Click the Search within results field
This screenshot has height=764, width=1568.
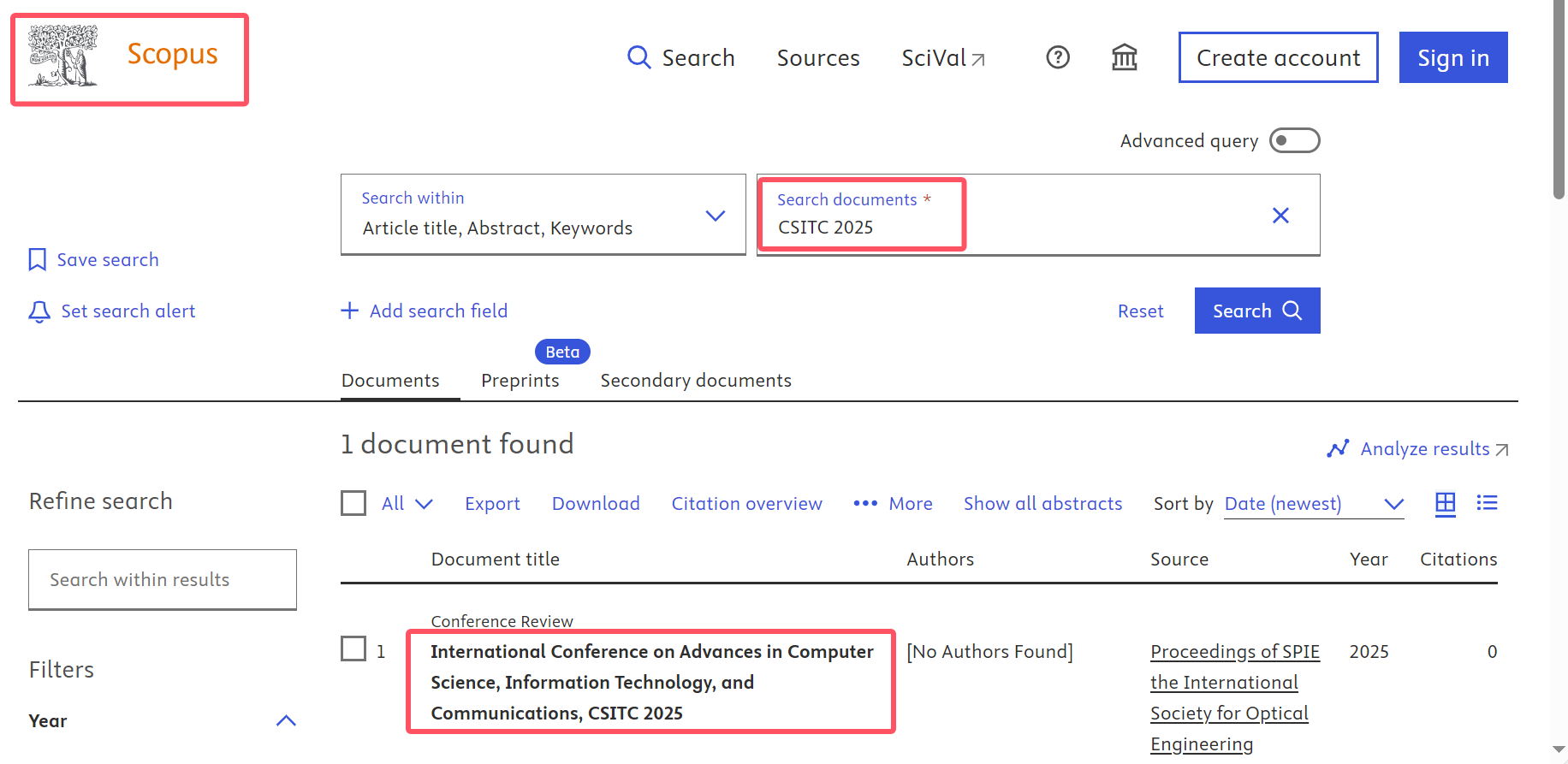coord(163,579)
